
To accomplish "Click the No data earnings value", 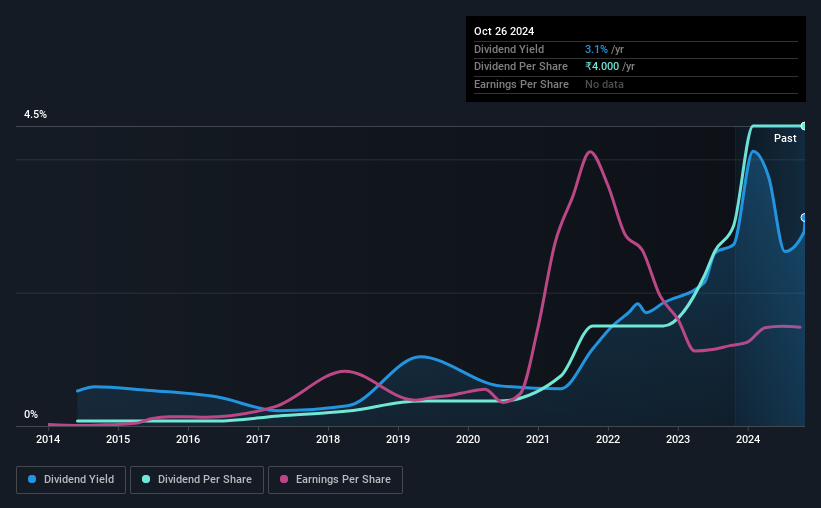I will coord(604,84).
